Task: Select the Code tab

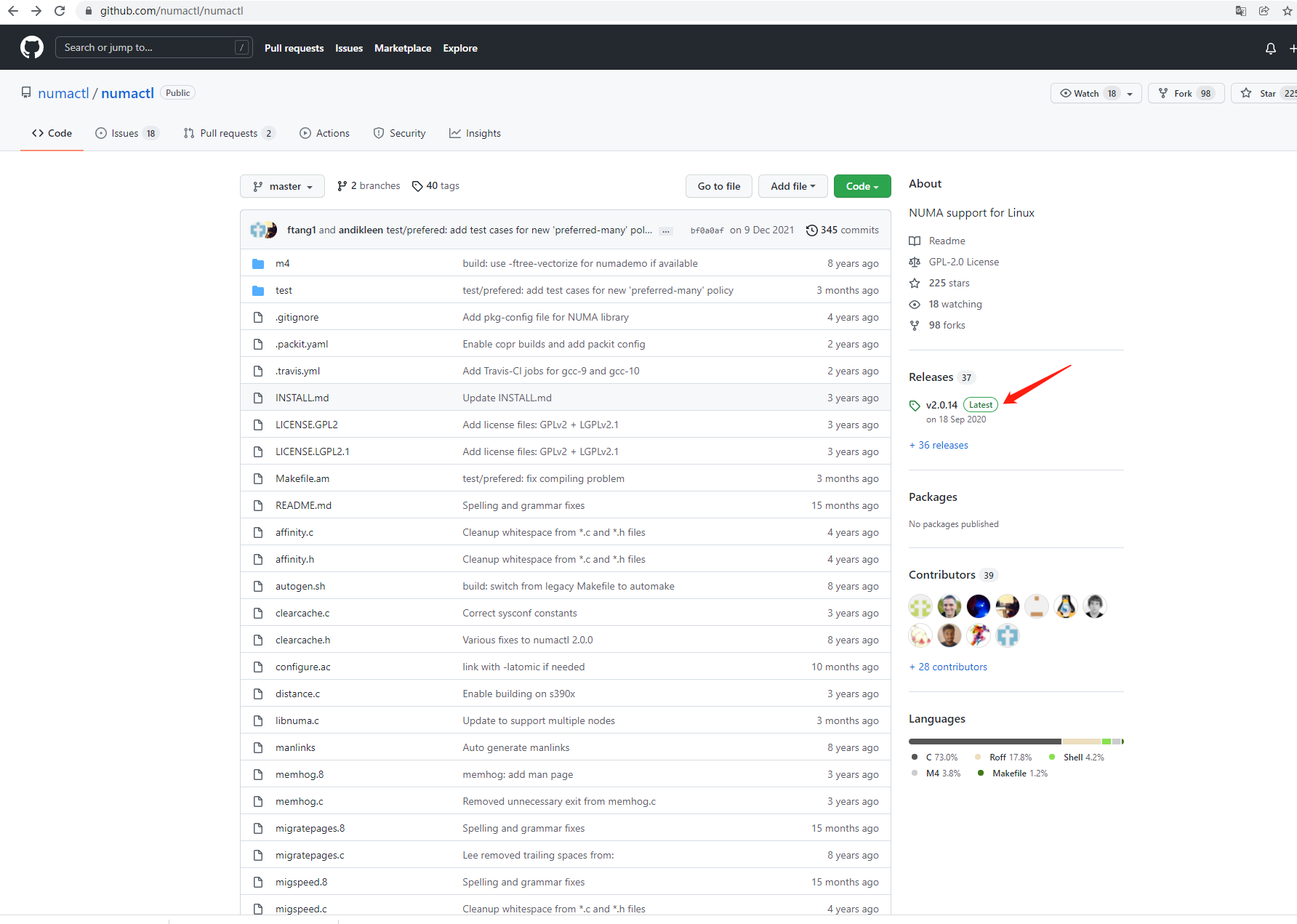Action: (x=52, y=133)
